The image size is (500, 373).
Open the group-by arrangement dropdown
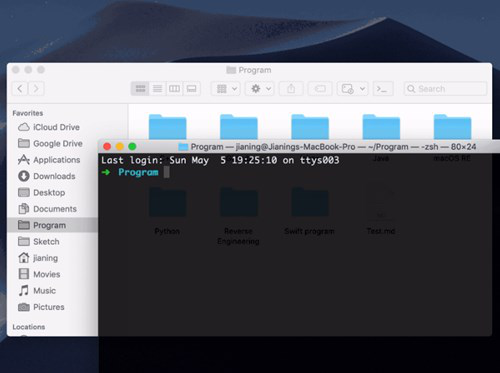coord(226,89)
